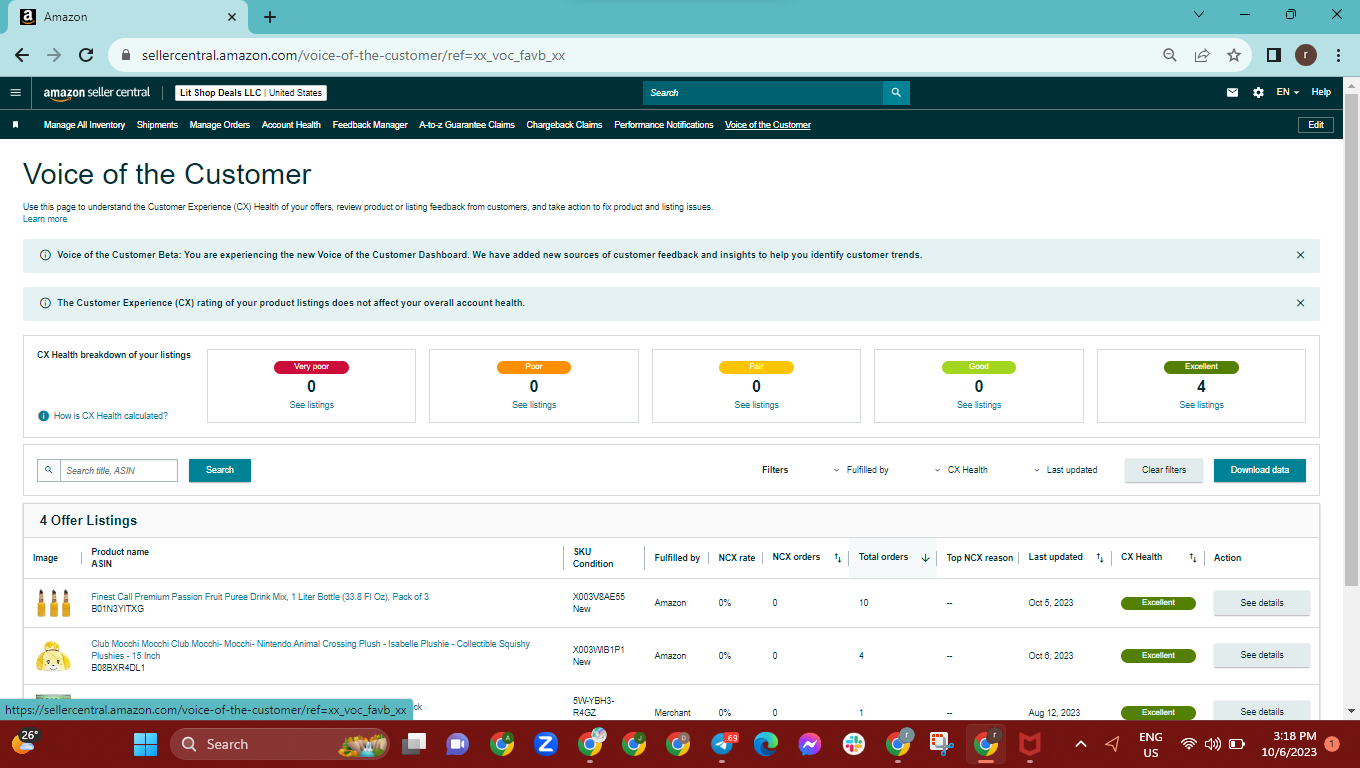See listings under Excellent
The image size is (1360, 768).
1201,405
